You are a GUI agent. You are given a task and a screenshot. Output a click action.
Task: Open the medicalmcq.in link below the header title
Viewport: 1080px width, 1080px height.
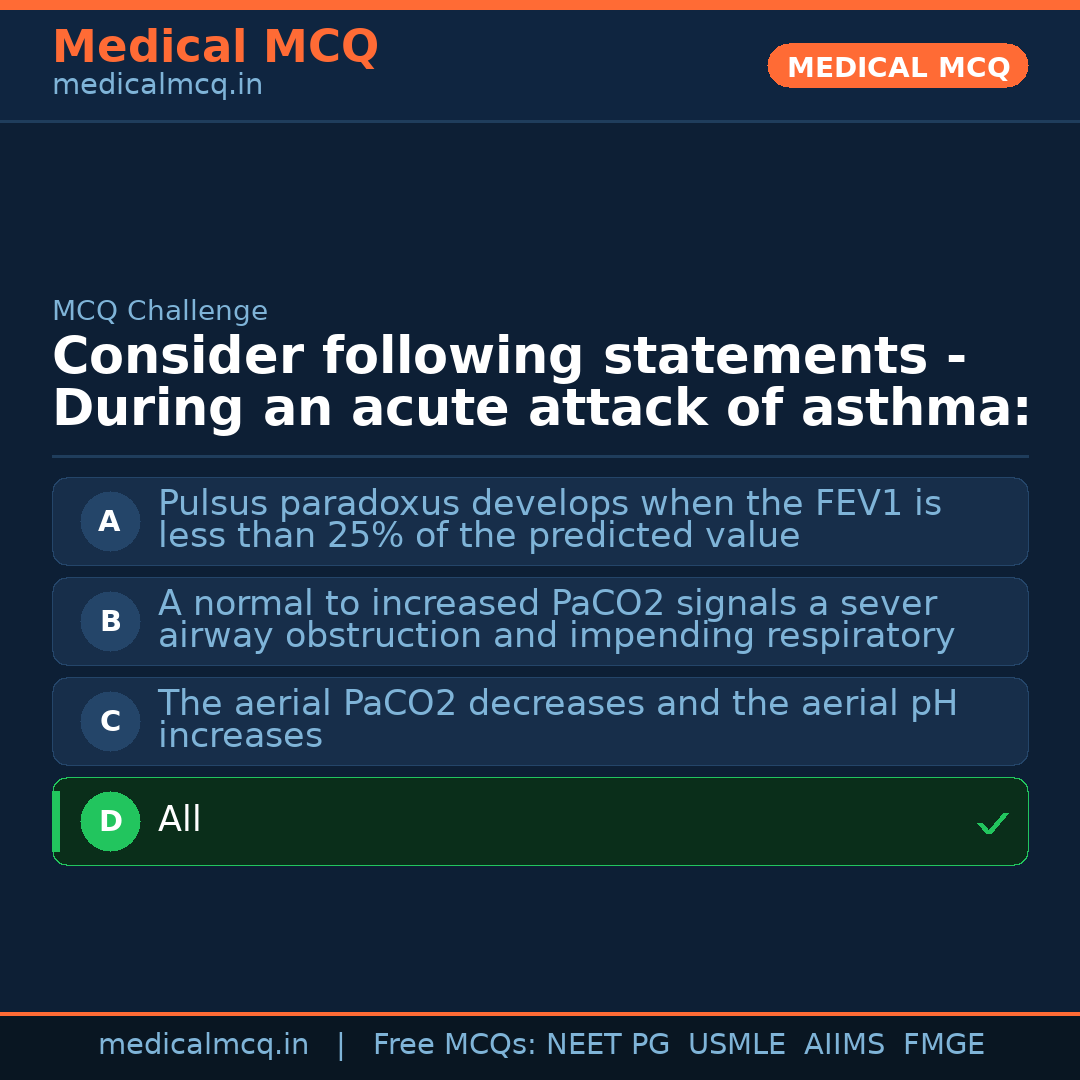coord(157,86)
